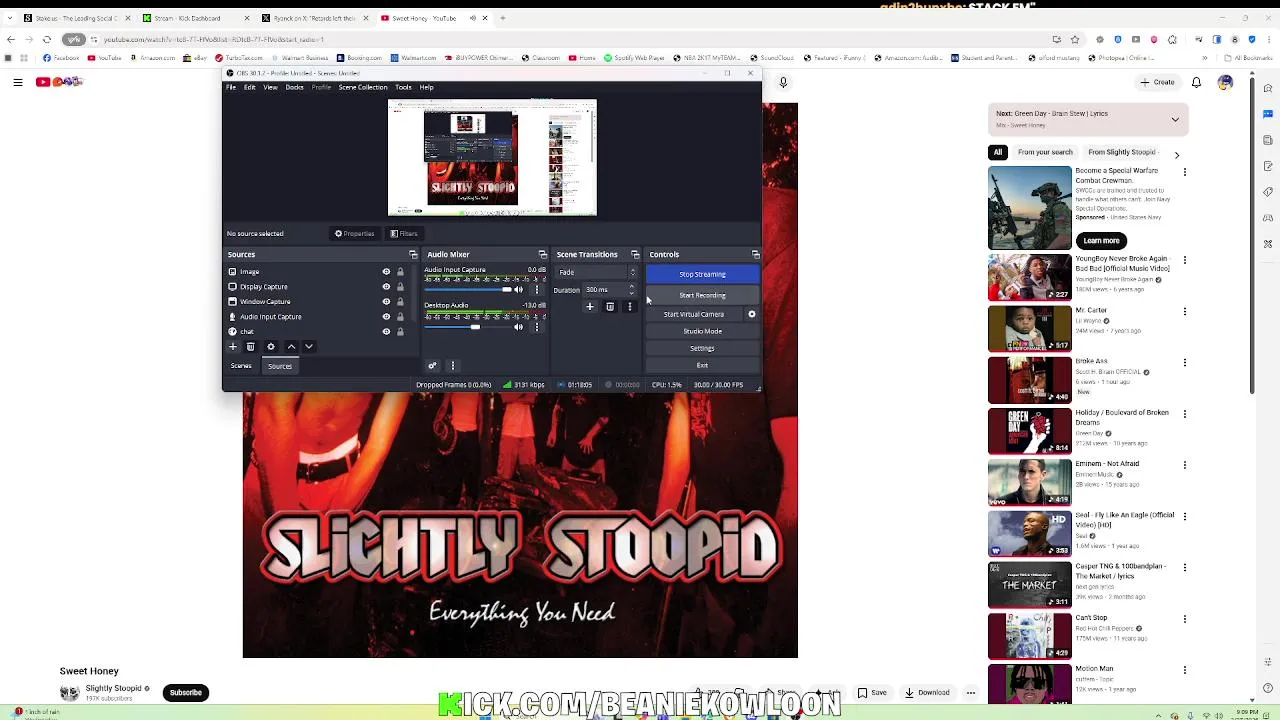Open YouTube hamburger guide menu

click(17, 82)
